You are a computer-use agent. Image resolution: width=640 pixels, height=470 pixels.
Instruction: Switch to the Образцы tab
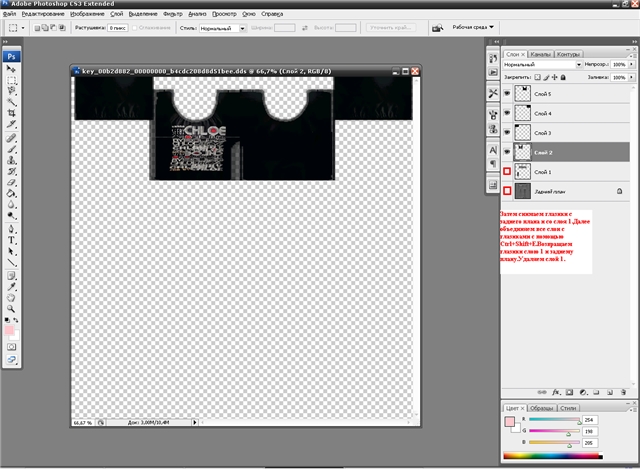[541, 408]
